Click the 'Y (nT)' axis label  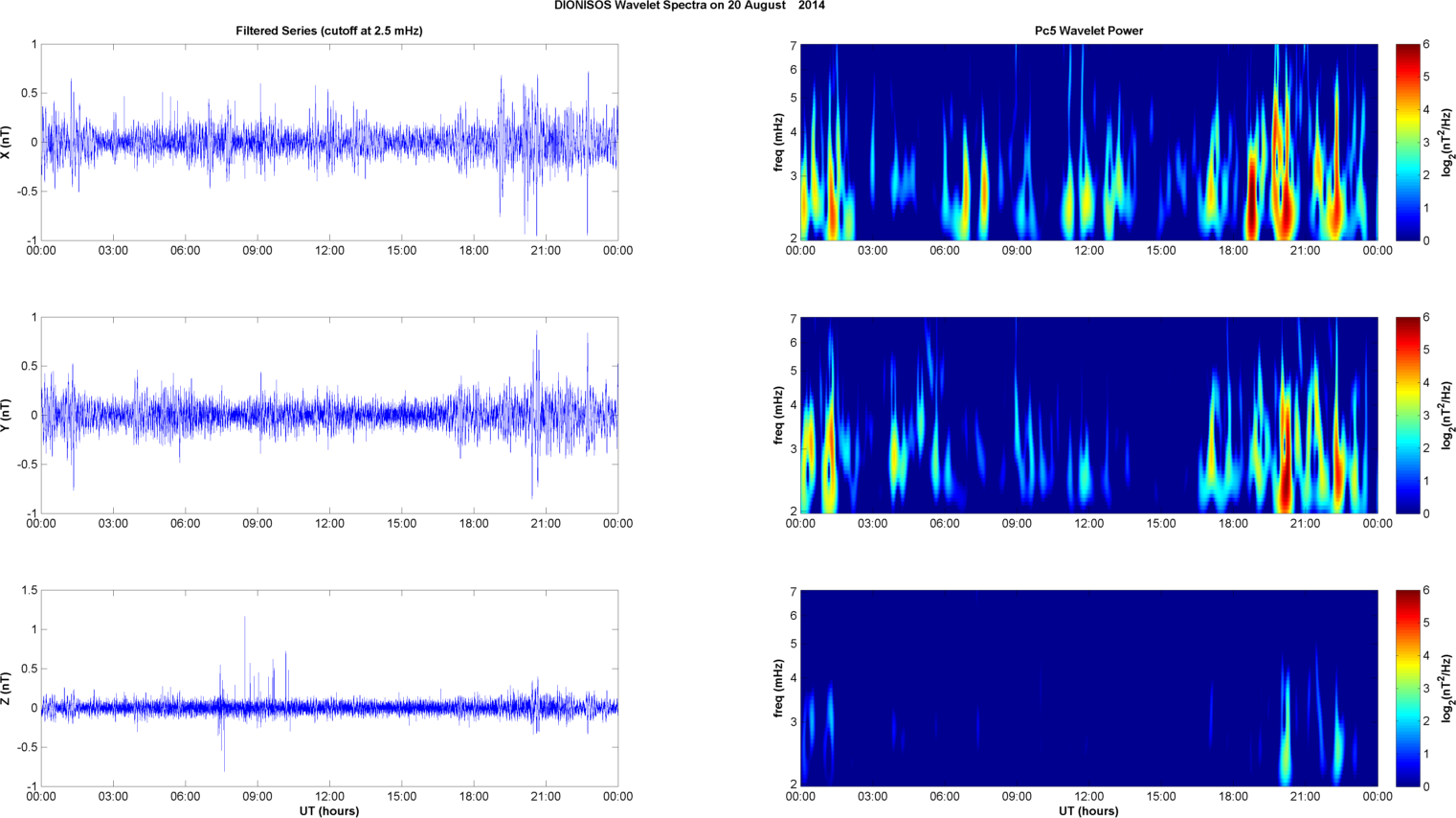pos(7,415)
